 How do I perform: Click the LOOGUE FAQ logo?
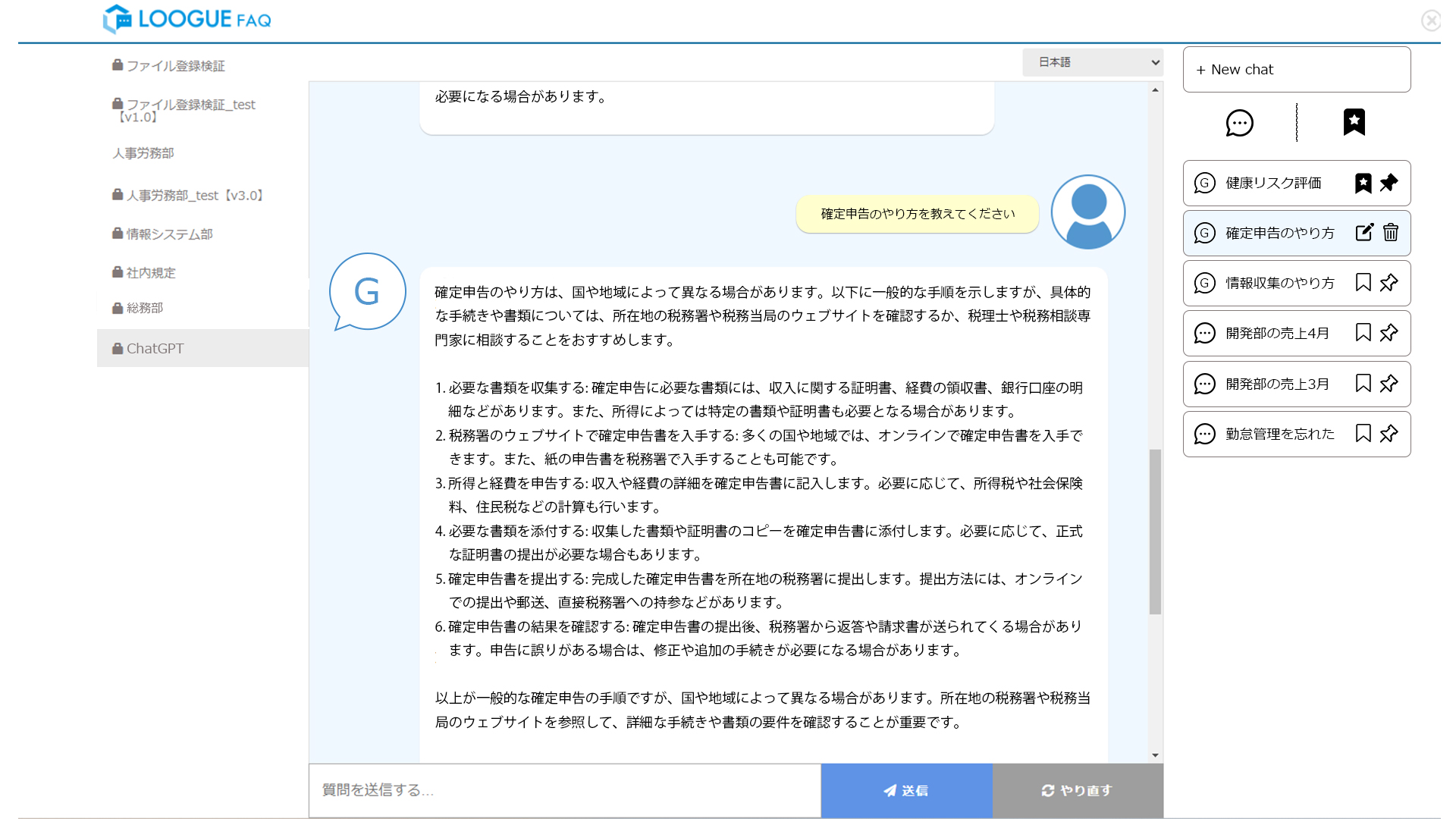[187, 19]
